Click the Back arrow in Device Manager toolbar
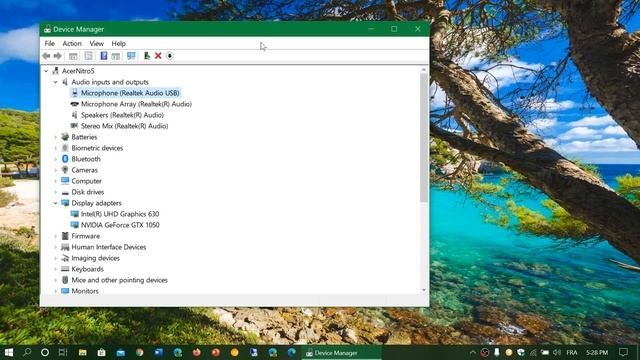640x360 pixels. click(x=46, y=56)
